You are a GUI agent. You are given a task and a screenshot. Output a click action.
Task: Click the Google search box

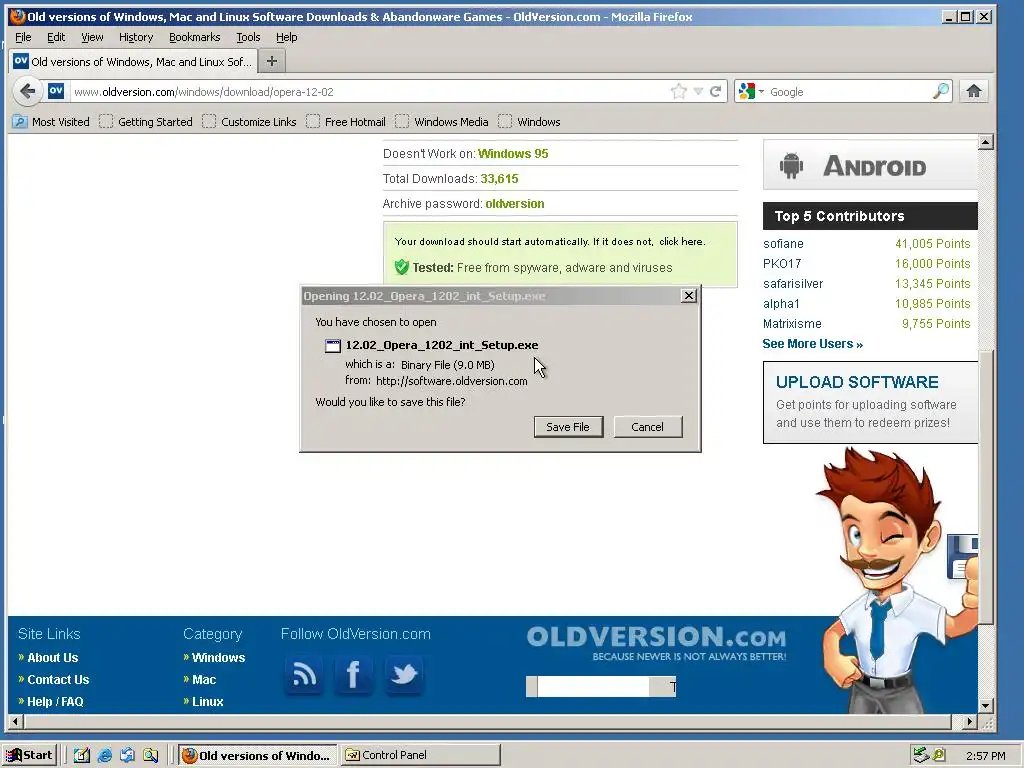(849, 91)
